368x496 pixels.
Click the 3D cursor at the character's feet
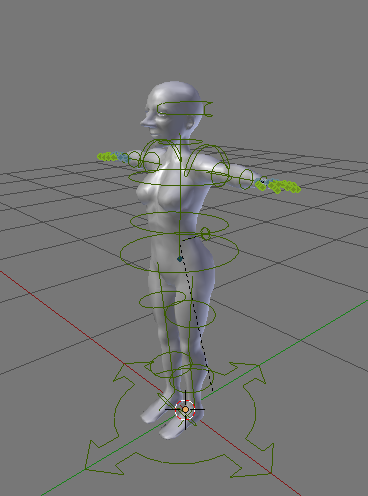pos(185,410)
